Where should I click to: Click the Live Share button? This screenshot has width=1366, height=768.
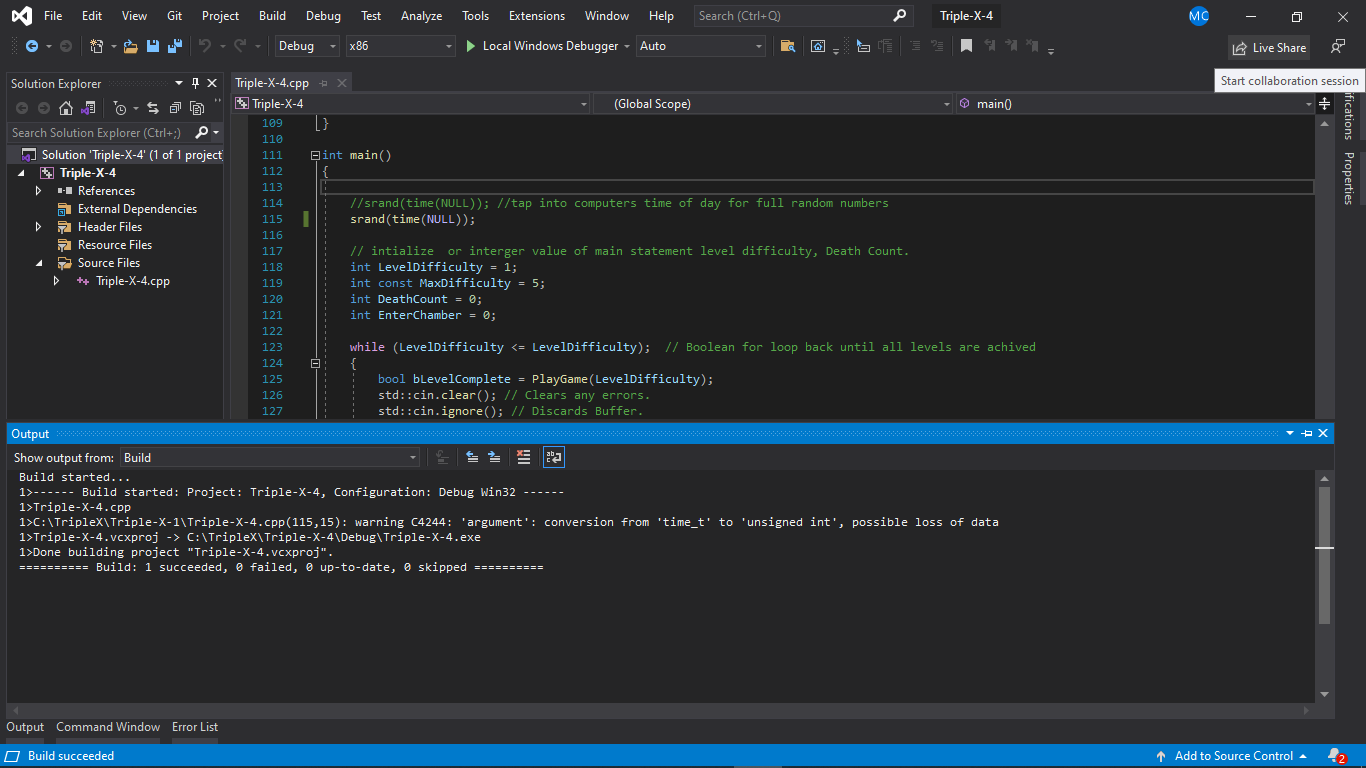(1269, 47)
